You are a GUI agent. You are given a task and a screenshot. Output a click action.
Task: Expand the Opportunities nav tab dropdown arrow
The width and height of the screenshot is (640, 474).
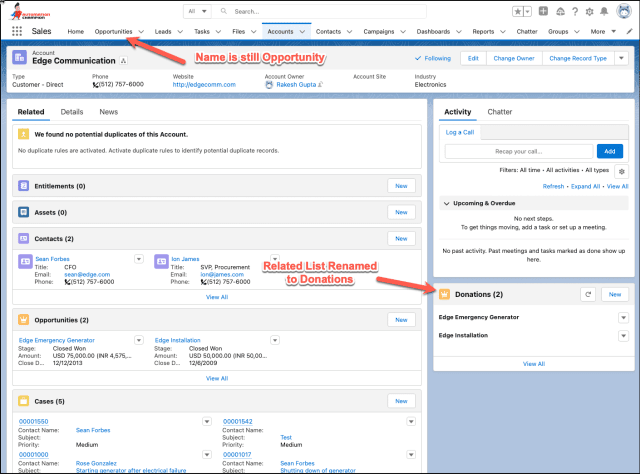(140, 32)
